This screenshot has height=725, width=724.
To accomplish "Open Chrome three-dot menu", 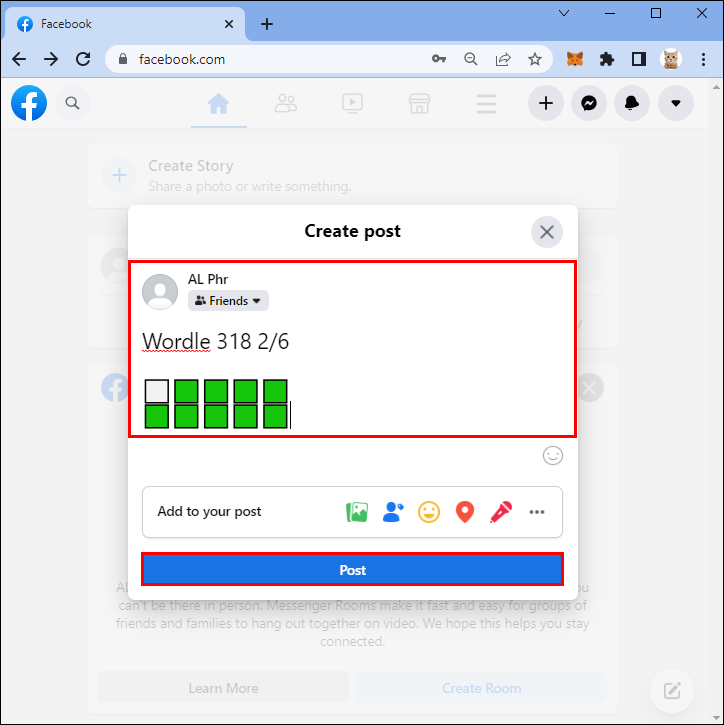I will (x=703, y=59).
